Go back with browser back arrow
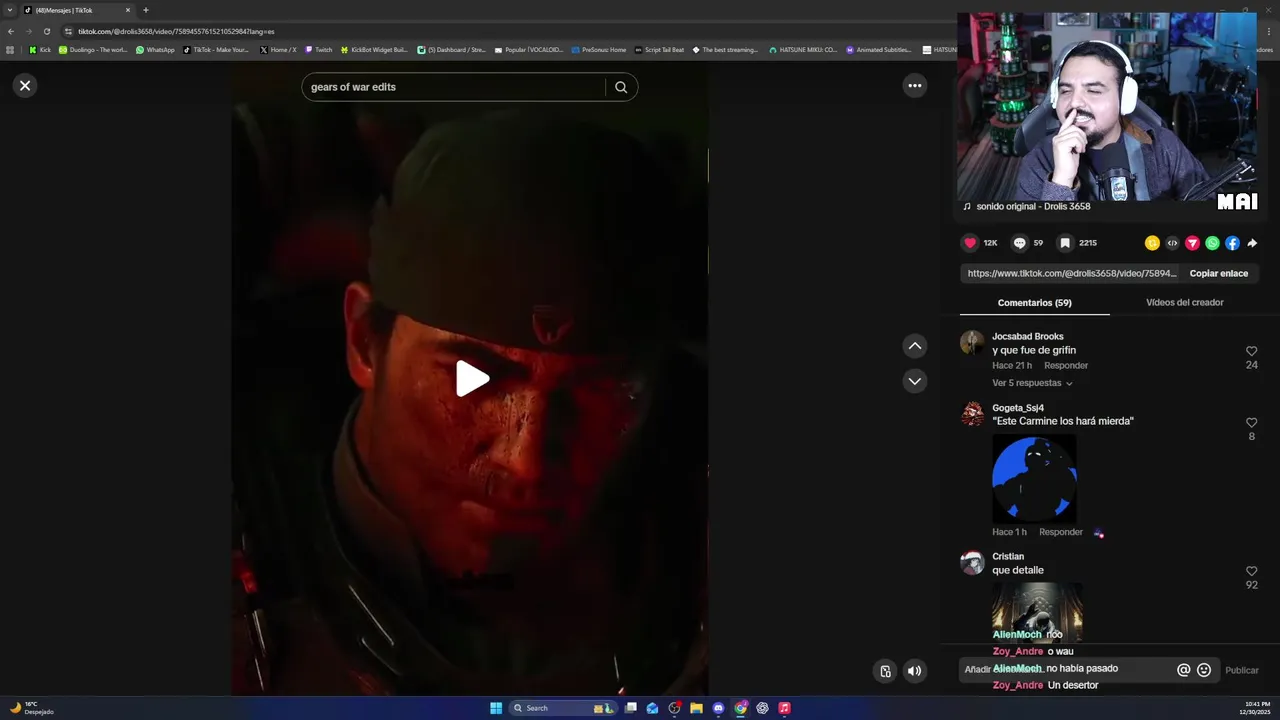This screenshot has width=1280, height=720. coord(11,31)
